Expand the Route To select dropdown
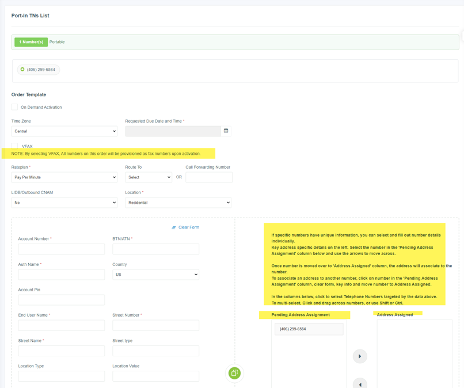464x388 pixels. tap(149, 177)
